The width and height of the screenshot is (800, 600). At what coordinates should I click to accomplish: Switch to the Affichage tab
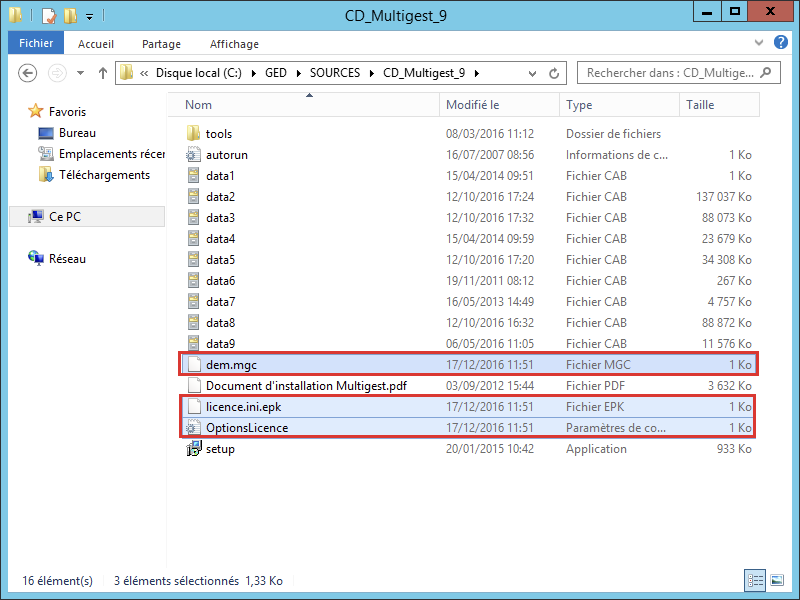tap(234, 44)
